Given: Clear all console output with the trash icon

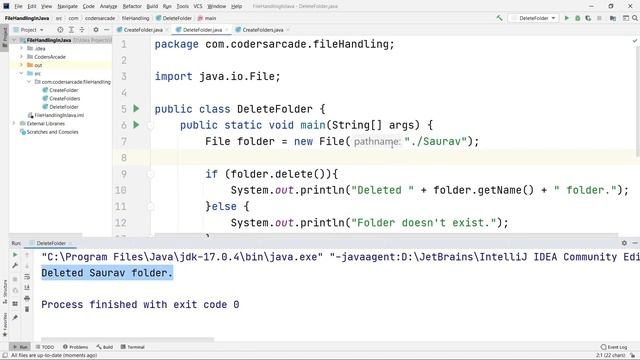Looking at the screenshot, I should coord(27,309).
